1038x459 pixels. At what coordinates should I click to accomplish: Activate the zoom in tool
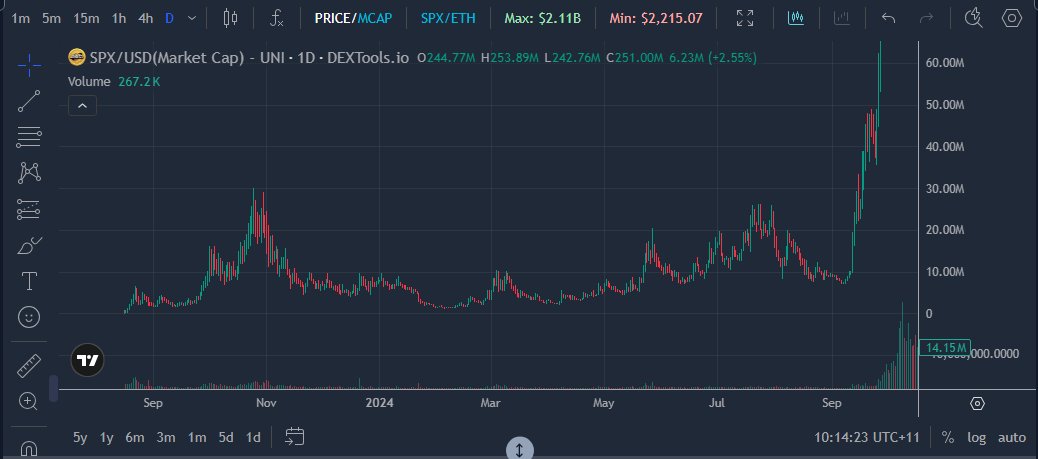click(x=28, y=401)
